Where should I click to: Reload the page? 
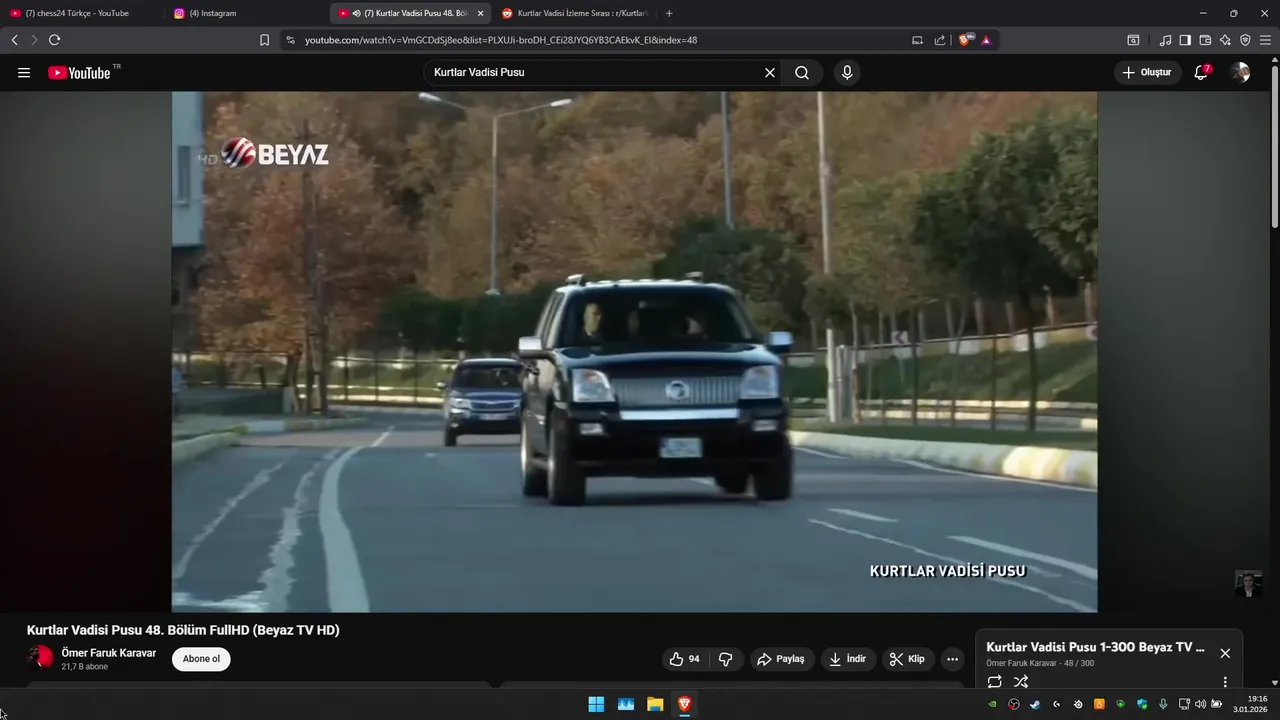click(54, 40)
